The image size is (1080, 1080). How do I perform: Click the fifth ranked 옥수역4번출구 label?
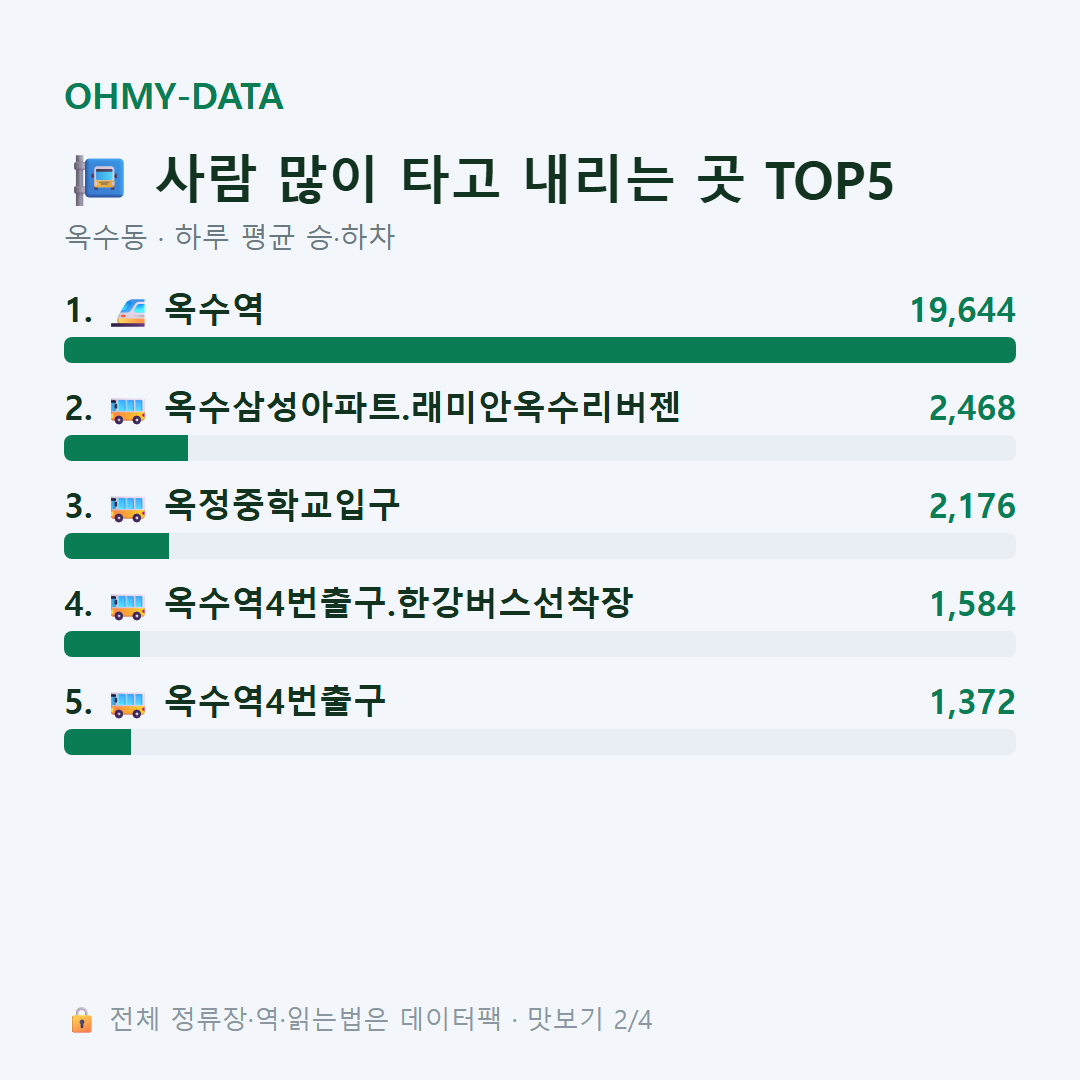click(x=274, y=701)
